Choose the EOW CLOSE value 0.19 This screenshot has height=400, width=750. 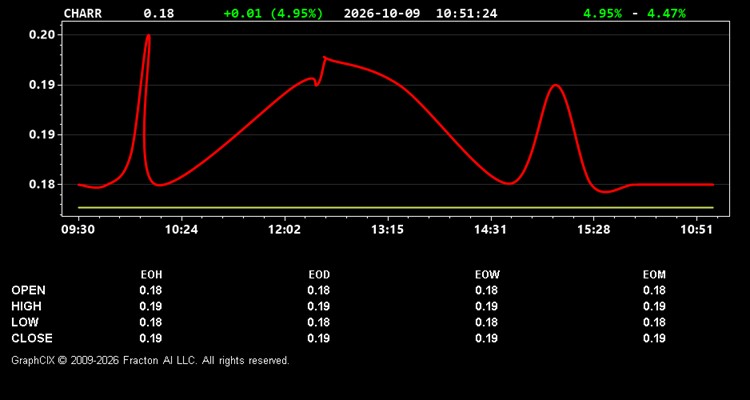(486, 338)
